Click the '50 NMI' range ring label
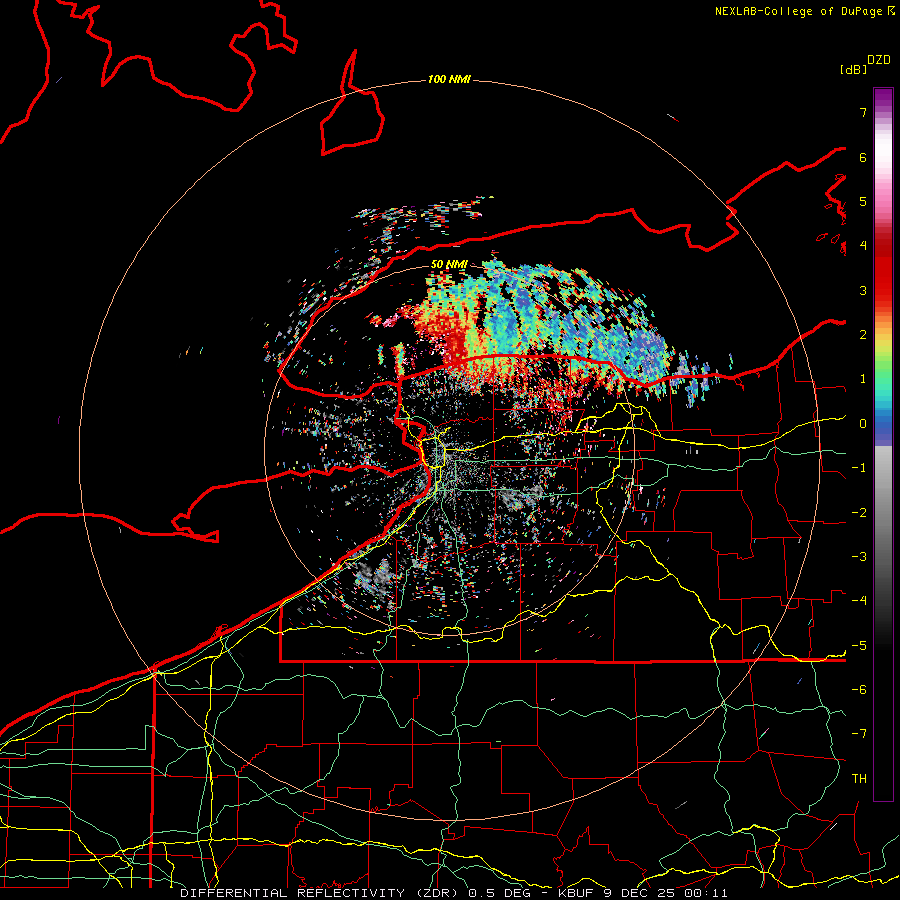This screenshot has width=900, height=900. (x=449, y=264)
